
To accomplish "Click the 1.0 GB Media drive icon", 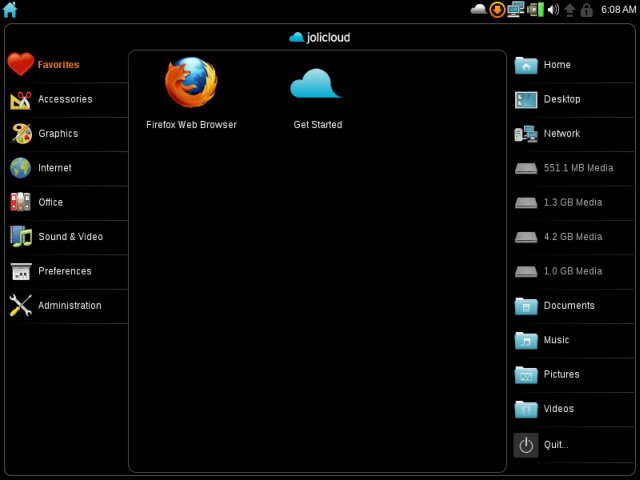I will click(x=526, y=271).
